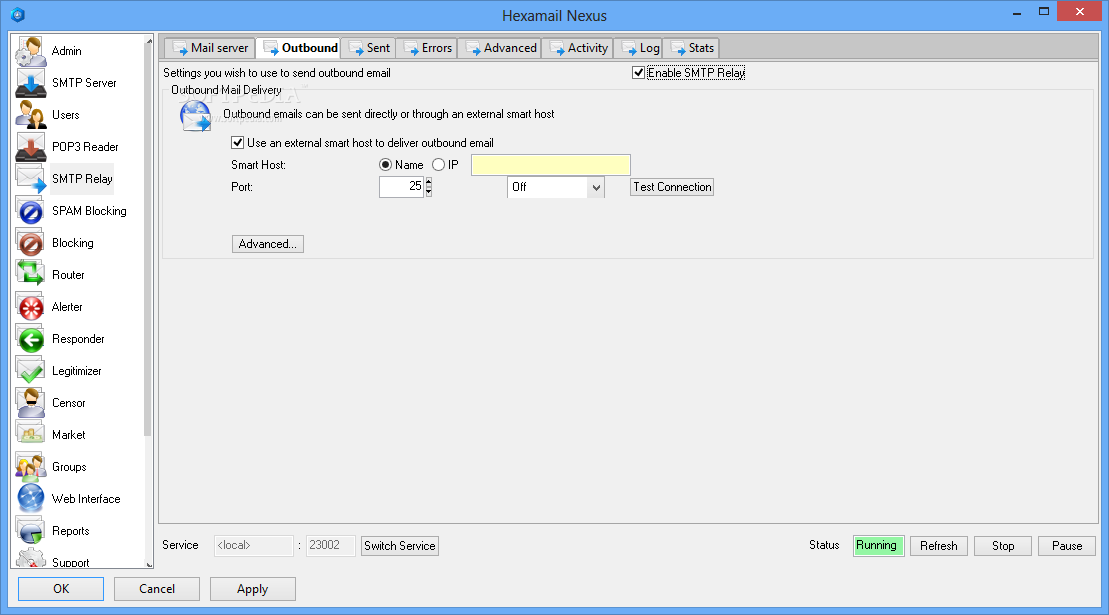Screen dimensions: 1109x615
Task: Click the Refresh status button
Action: tap(939, 546)
